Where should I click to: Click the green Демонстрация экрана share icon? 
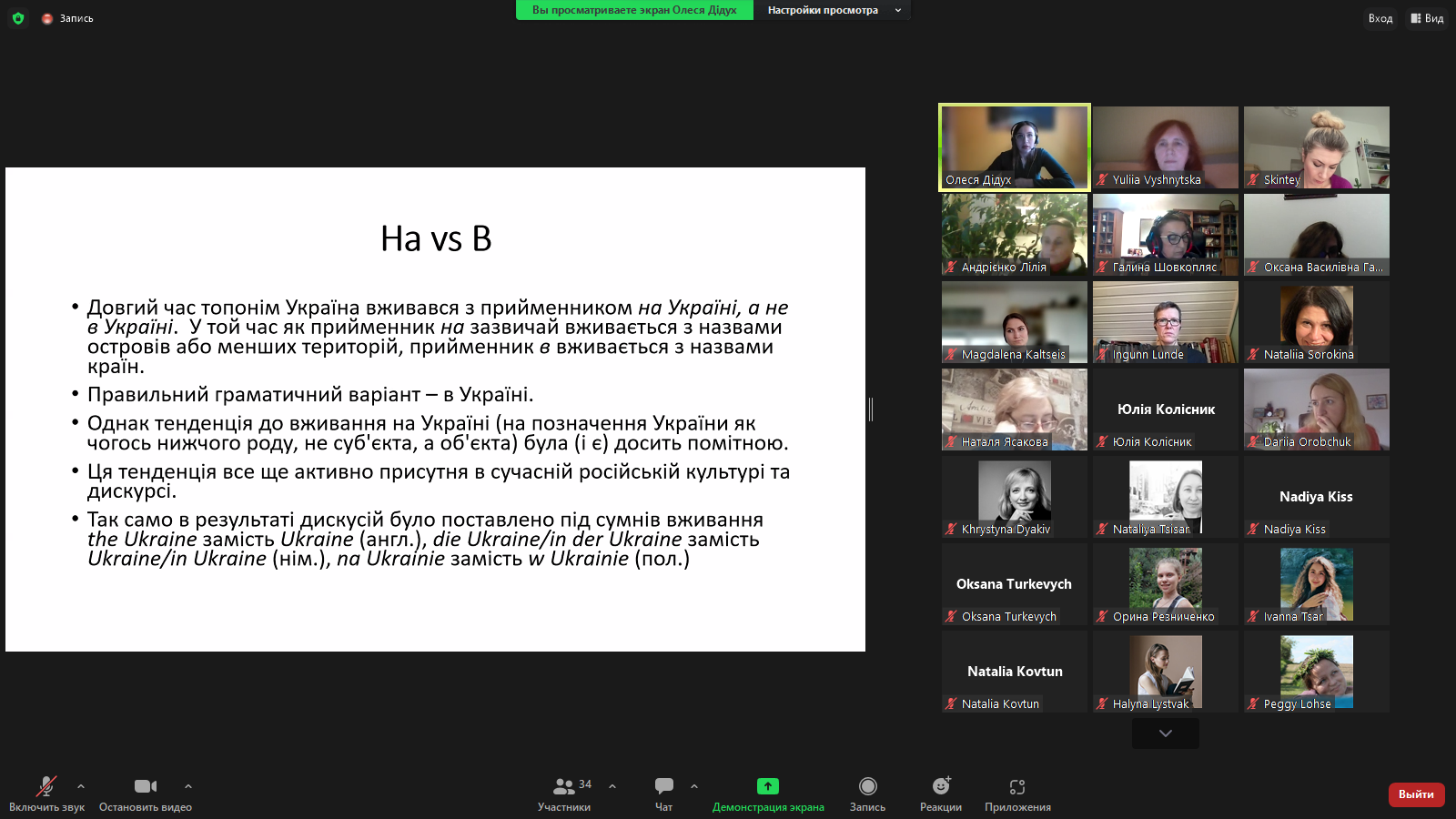click(768, 786)
